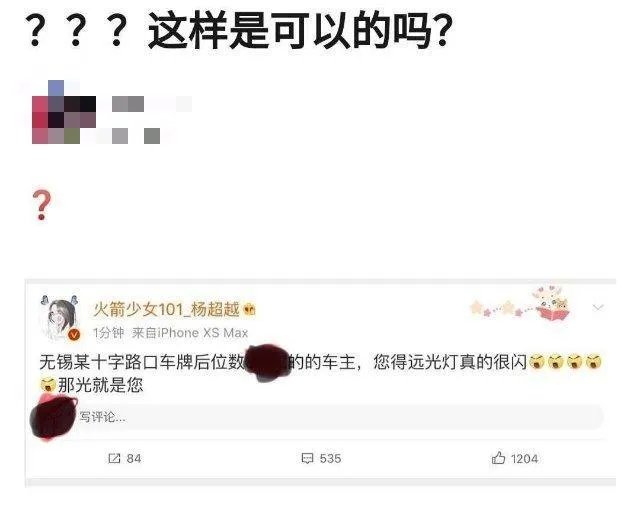Image resolution: width=640 pixels, height=515 pixels.
Task: Open the 火箭少女101_杨超越 profile link
Action: coord(167,309)
